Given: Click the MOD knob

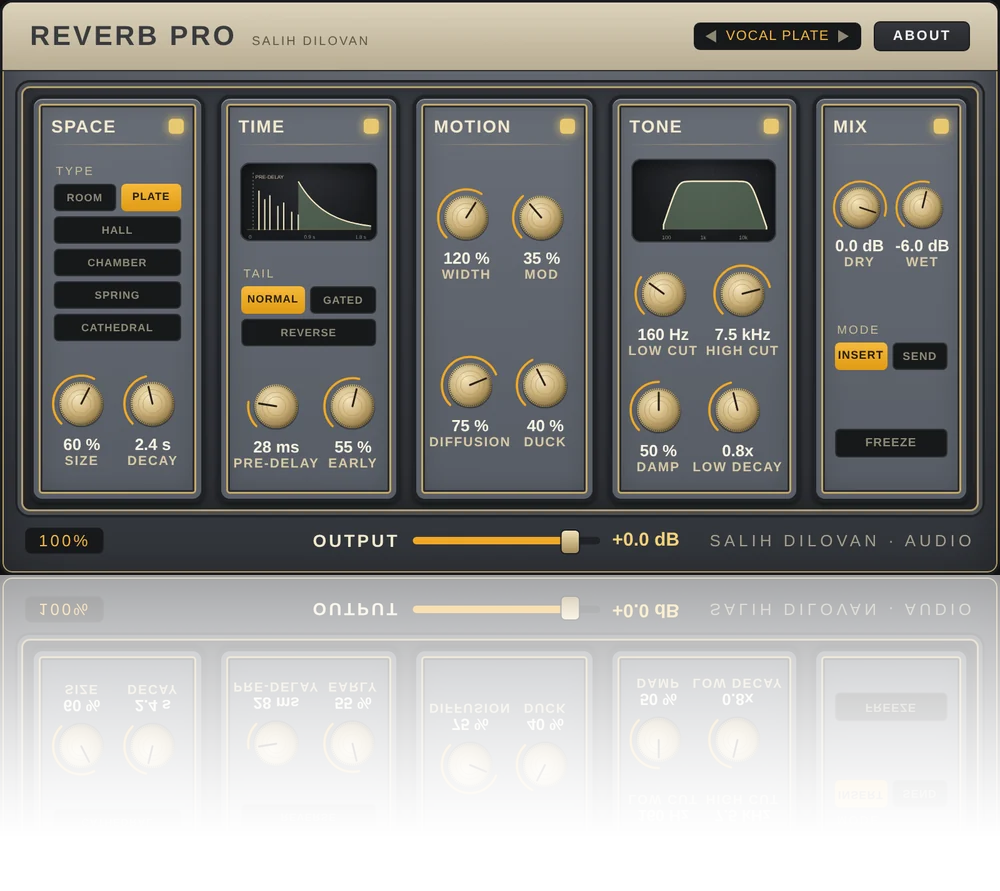Looking at the screenshot, I should [541, 217].
